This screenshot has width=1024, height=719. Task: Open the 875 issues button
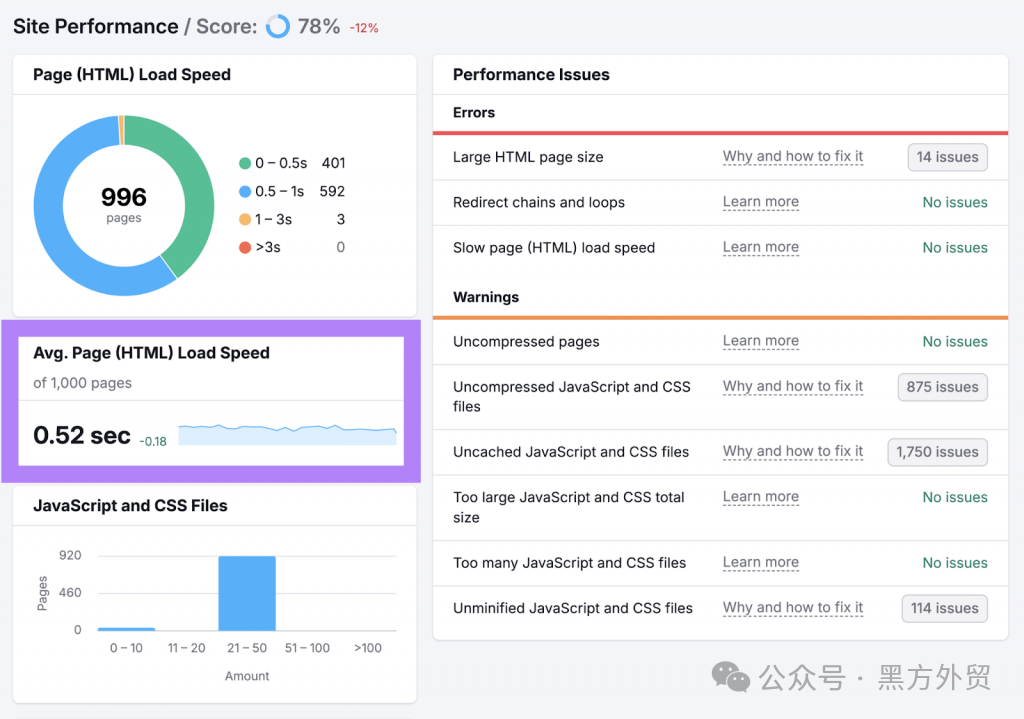click(x=942, y=387)
